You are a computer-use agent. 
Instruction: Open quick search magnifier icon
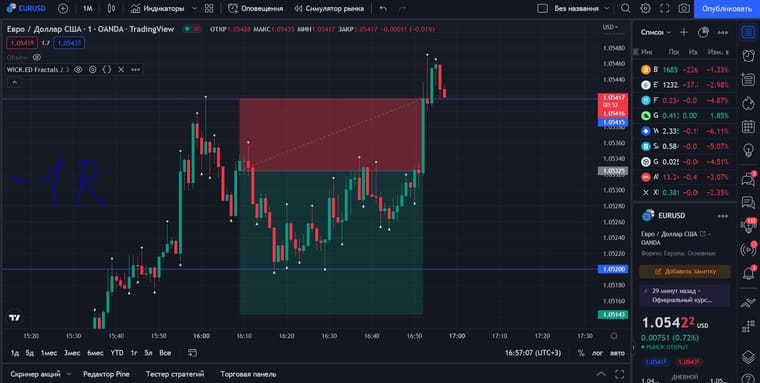tap(626, 8)
